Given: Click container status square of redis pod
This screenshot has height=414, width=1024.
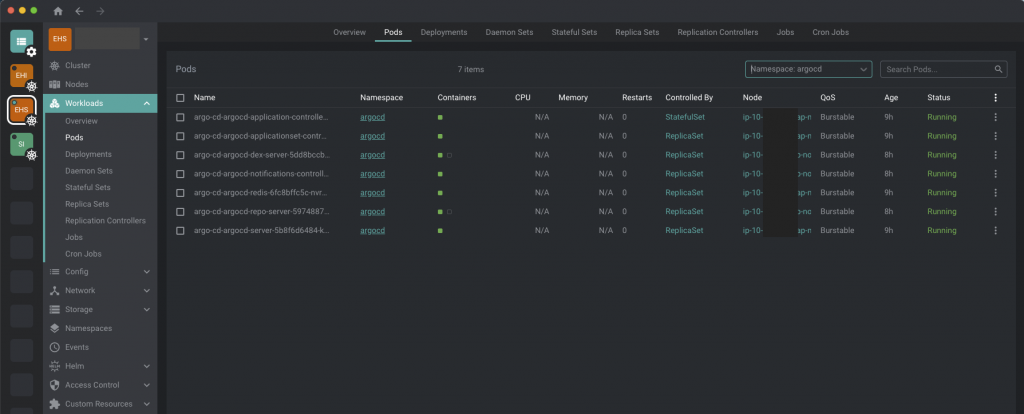Looking at the screenshot, I should [x=440, y=193].
